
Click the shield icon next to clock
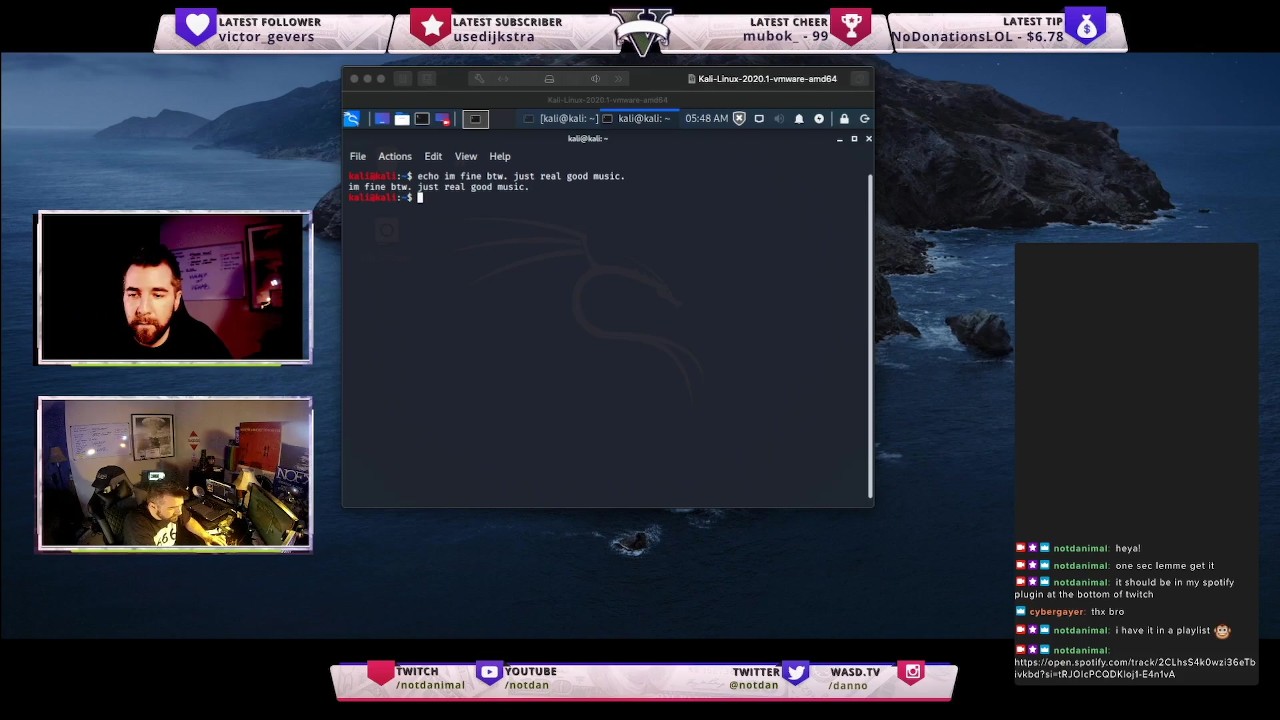click(739, 119)
